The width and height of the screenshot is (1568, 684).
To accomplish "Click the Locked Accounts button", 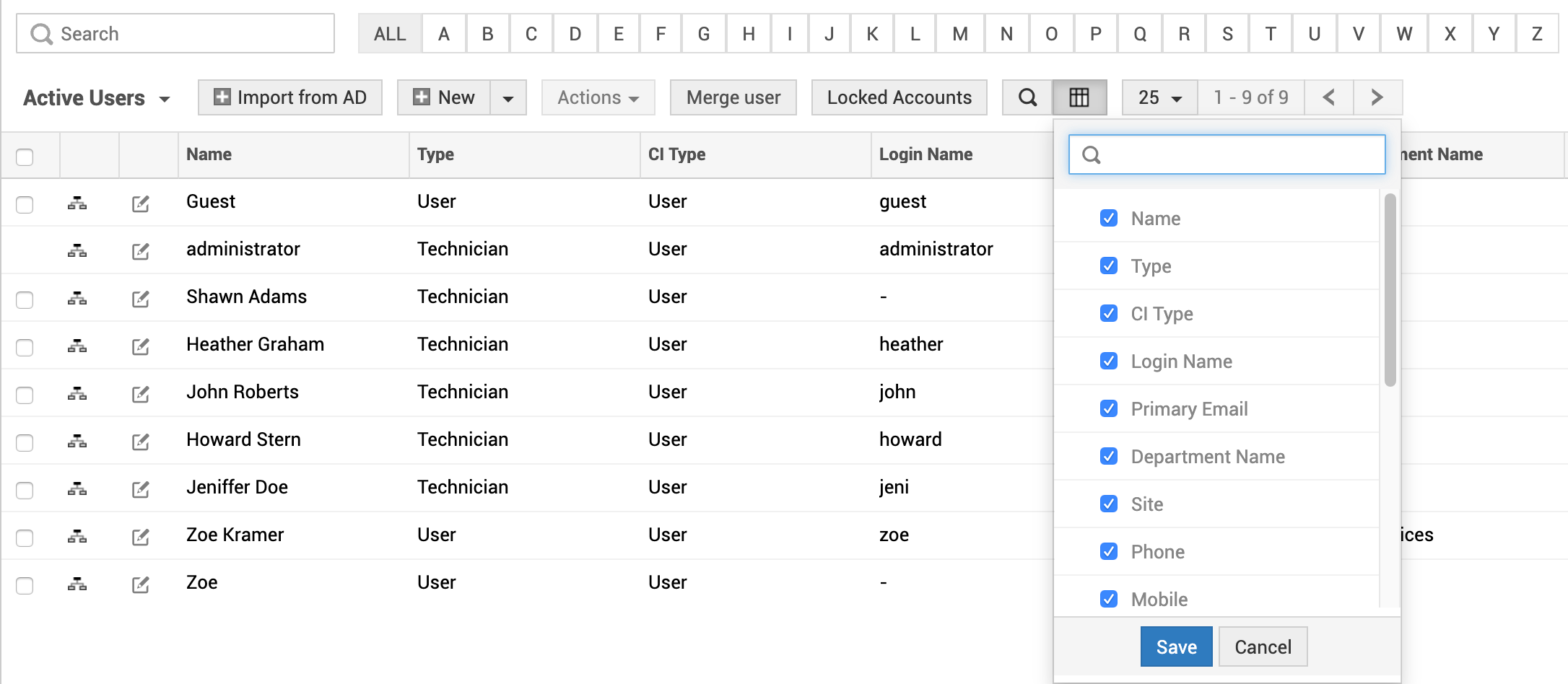I will point(899,97).
